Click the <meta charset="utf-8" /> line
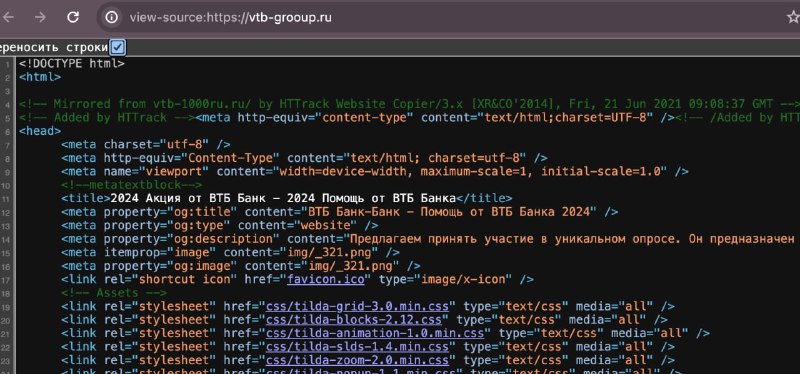This screenshot has width=800, height=374. pyautogui.click(x=146, y=144)
